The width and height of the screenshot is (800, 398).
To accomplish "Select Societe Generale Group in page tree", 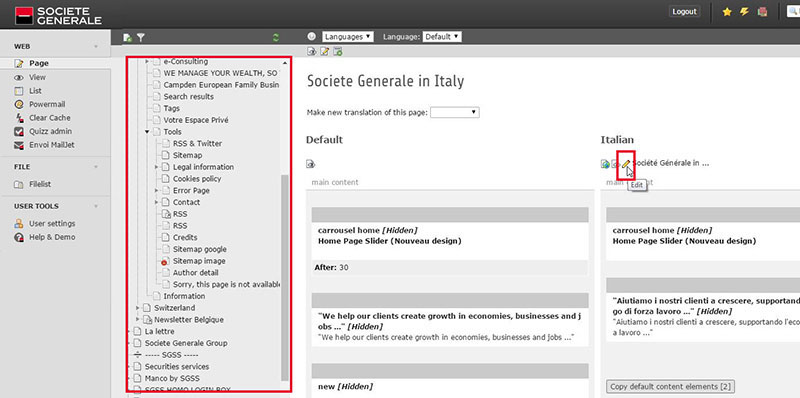I will [186, 343].
